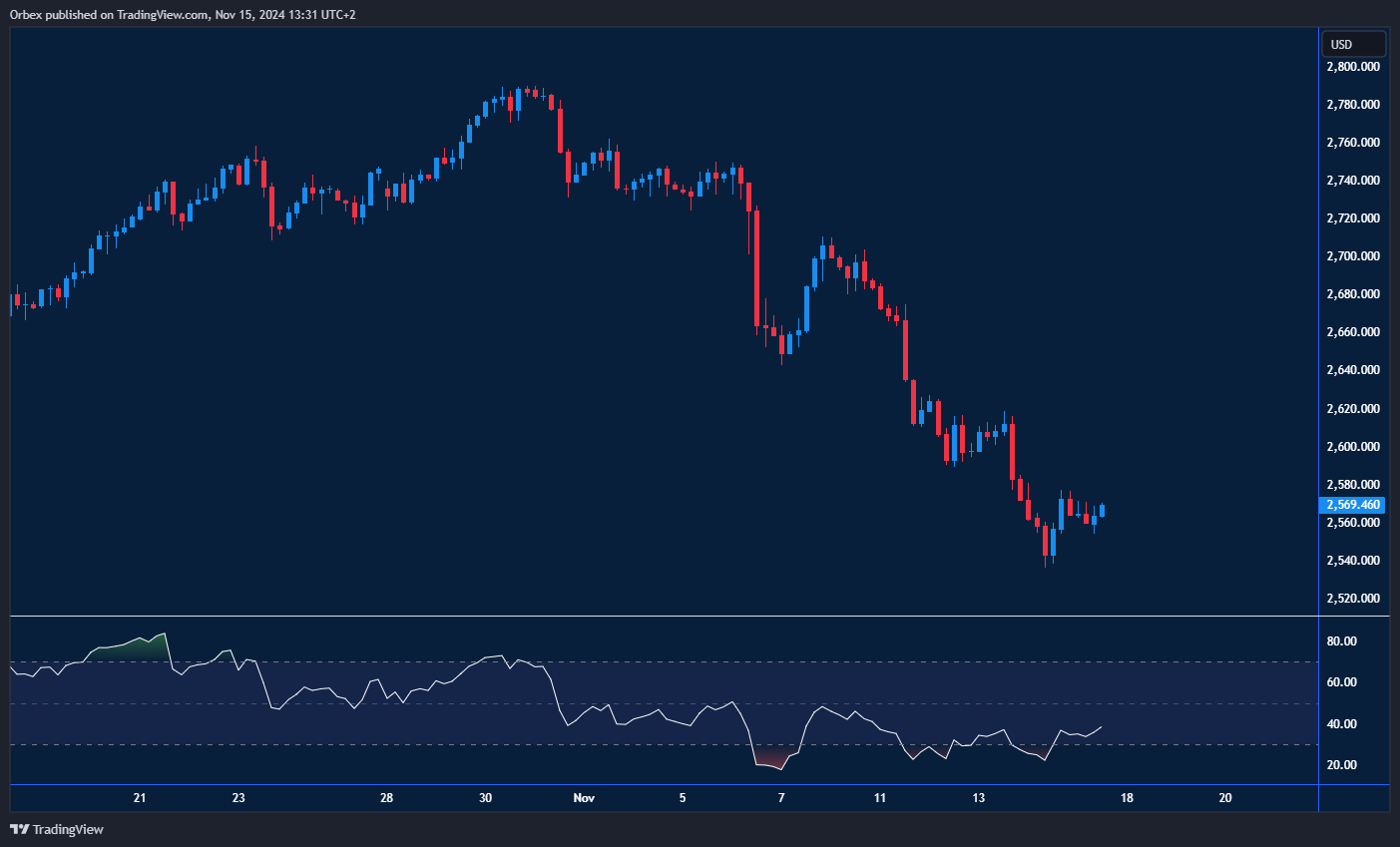Click date 28 on the time axis
The width and height of the screenshot is (1400, 847).
pyautogui.click(x=386, y=797)
